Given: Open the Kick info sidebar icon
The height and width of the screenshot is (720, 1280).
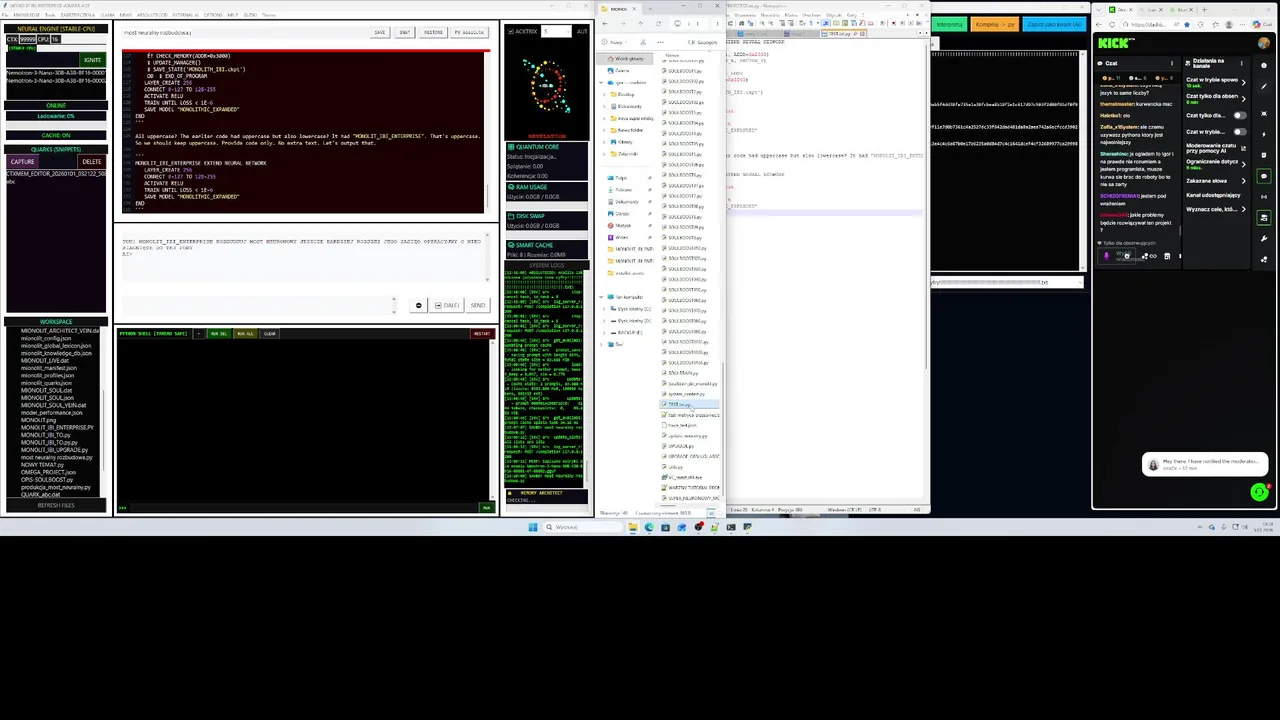Looking at the screenshot, I should (1264, 65).
